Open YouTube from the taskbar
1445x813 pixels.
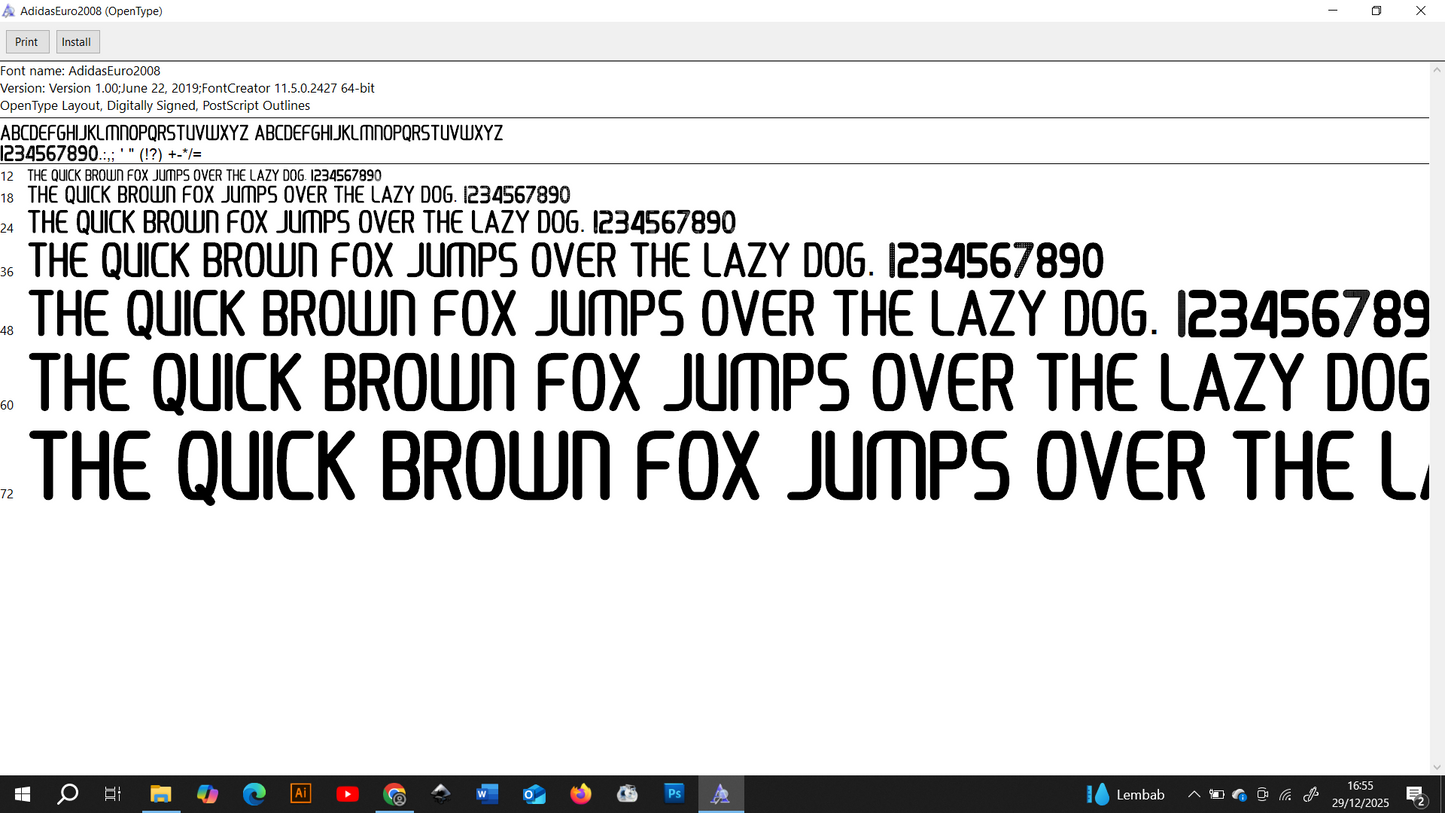click(347, 795)
